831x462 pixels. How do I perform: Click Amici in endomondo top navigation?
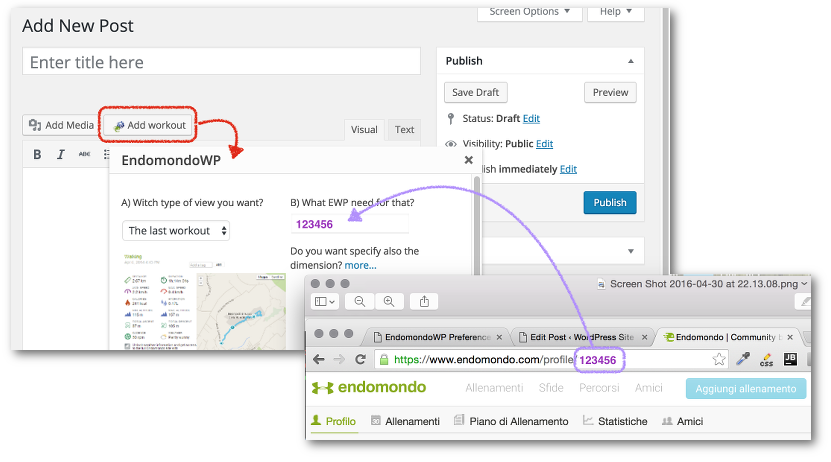[649, 388]
